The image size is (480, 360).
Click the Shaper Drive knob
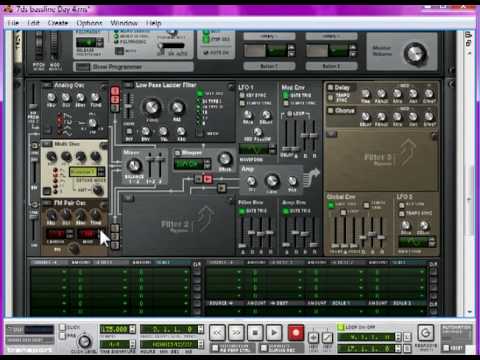(225, 159)
